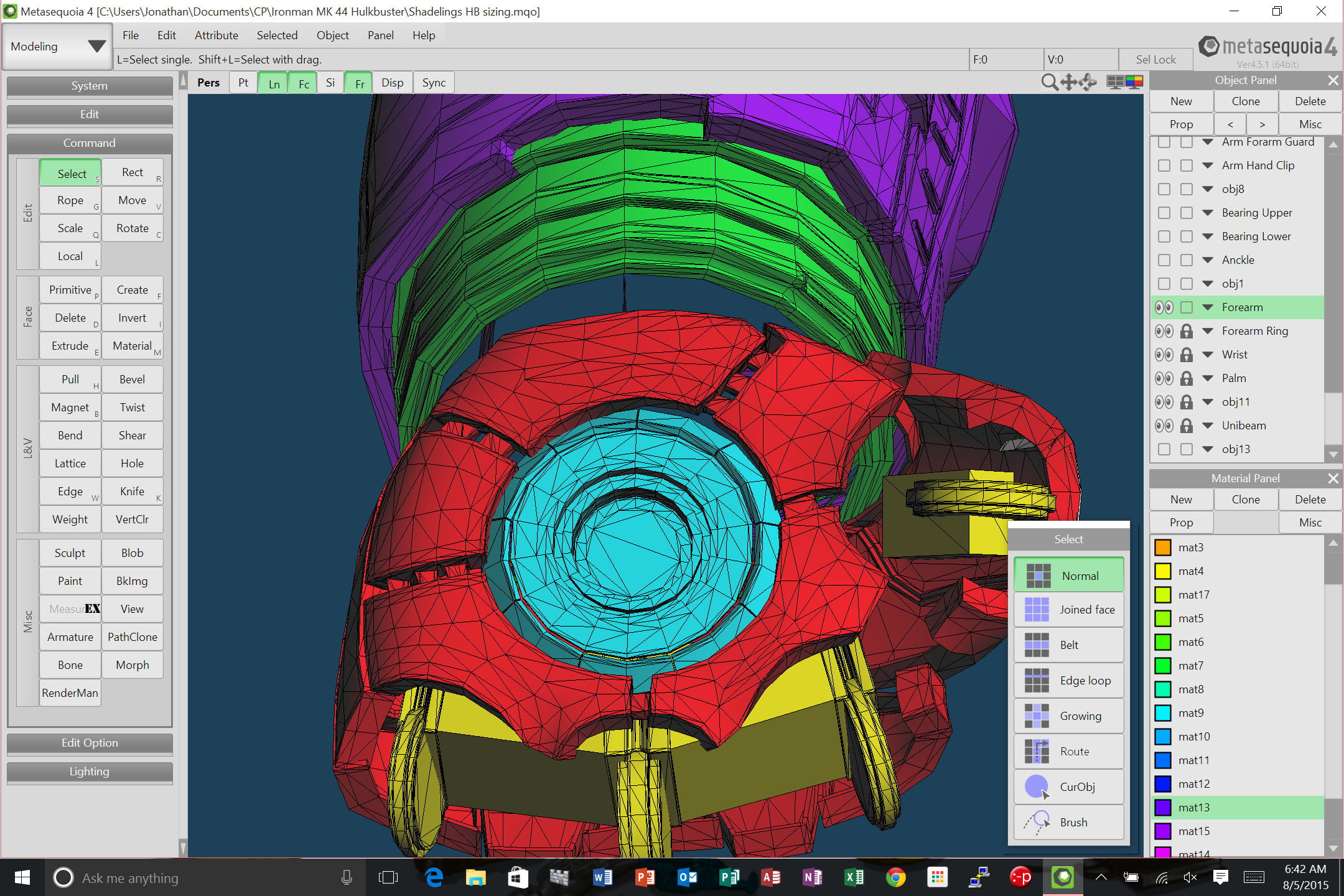
Task: Open the File menu
Action: [131, 35]
